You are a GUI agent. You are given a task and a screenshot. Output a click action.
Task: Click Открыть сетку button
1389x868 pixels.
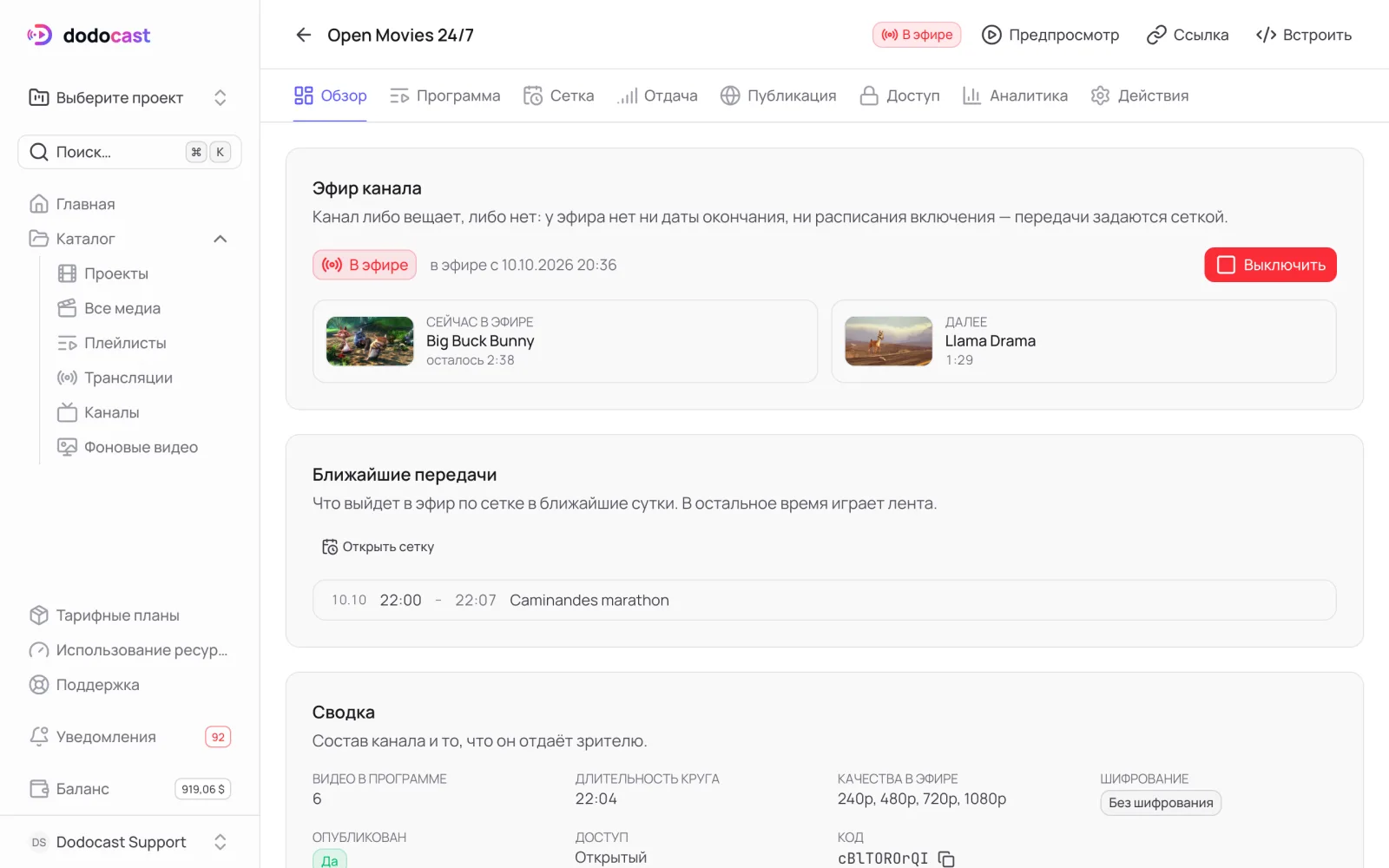click(378, 547)
